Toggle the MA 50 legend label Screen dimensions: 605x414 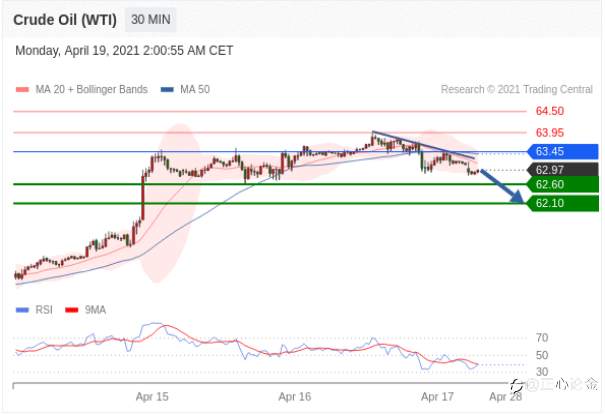coord(195,90)
